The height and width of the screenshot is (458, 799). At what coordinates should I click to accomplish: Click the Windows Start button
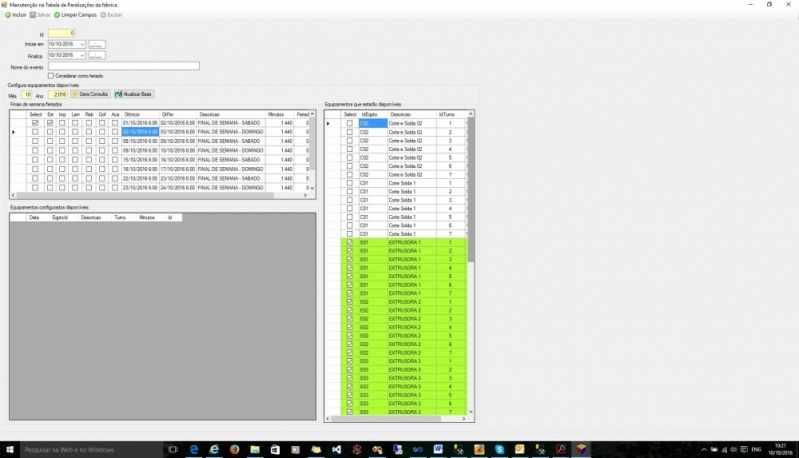[9, 450]
